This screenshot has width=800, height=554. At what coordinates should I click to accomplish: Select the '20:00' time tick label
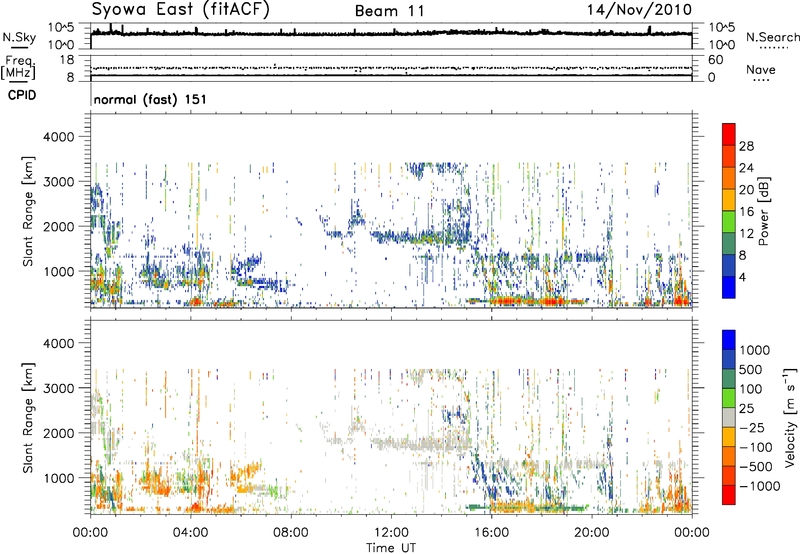click(592, 533)
